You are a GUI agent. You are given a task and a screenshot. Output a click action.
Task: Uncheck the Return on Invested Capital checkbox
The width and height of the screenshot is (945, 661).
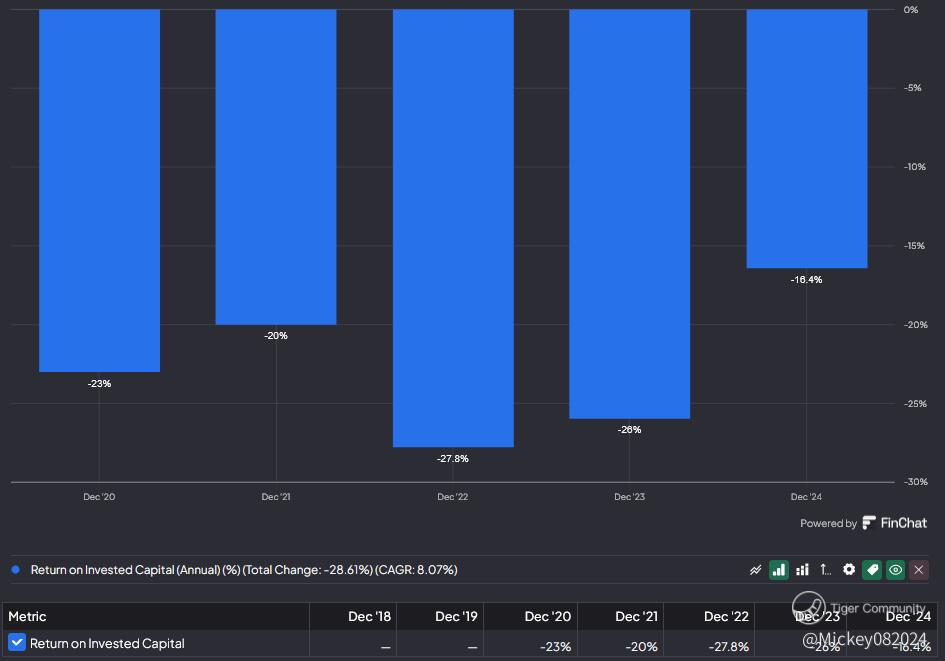[17, 643]
